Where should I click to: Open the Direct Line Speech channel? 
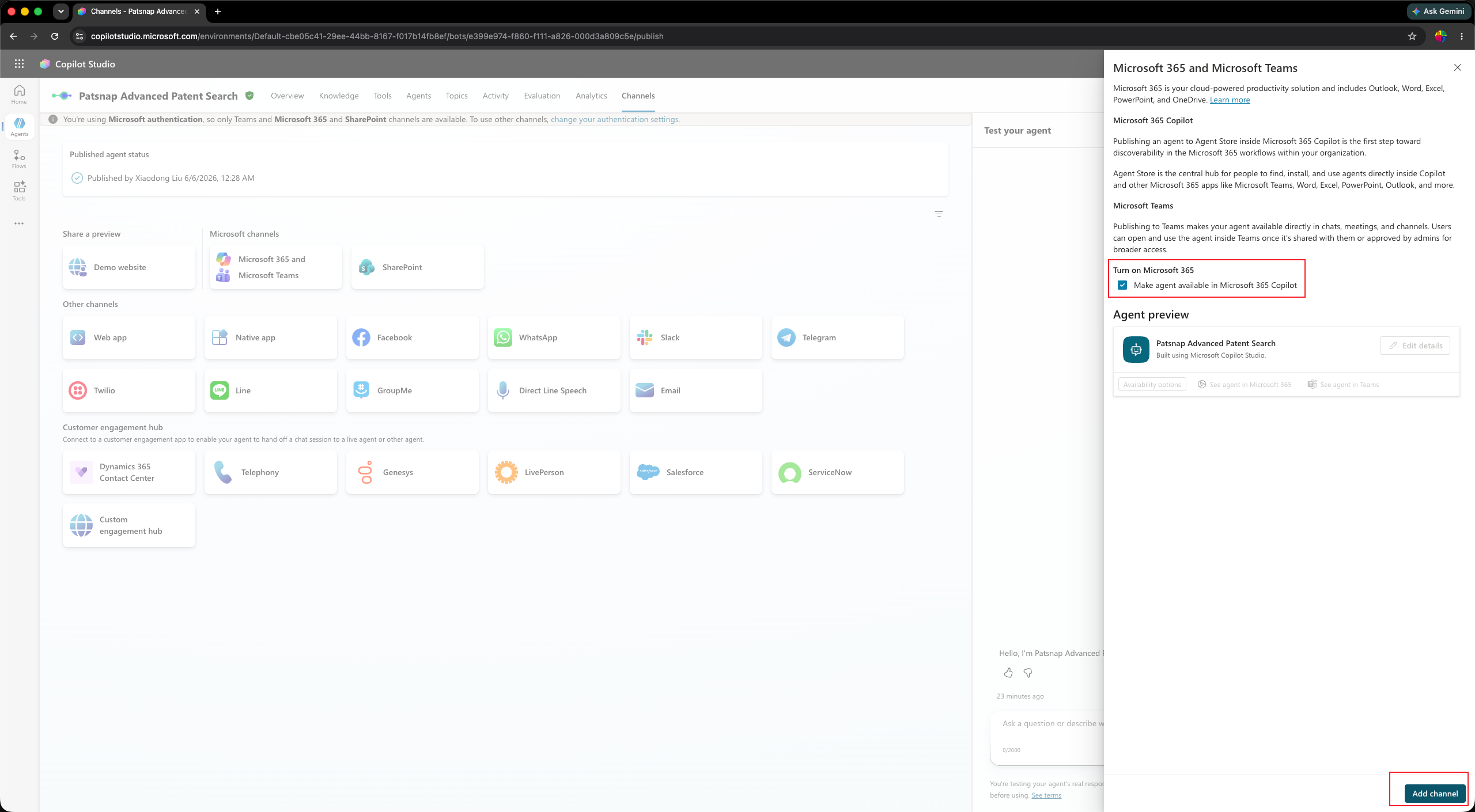(554, 390)
